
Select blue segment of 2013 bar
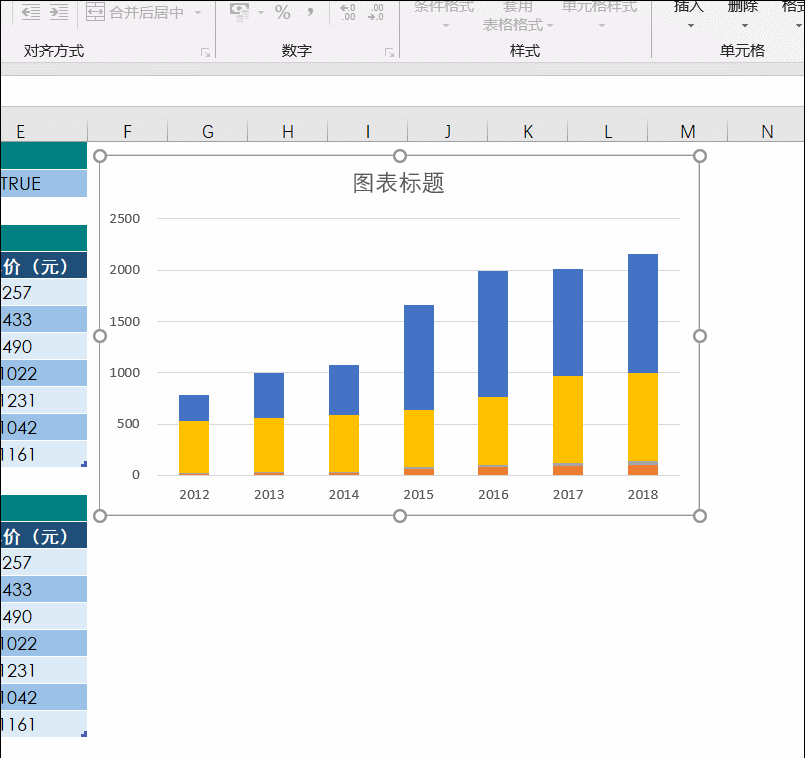tap(269, 395)
